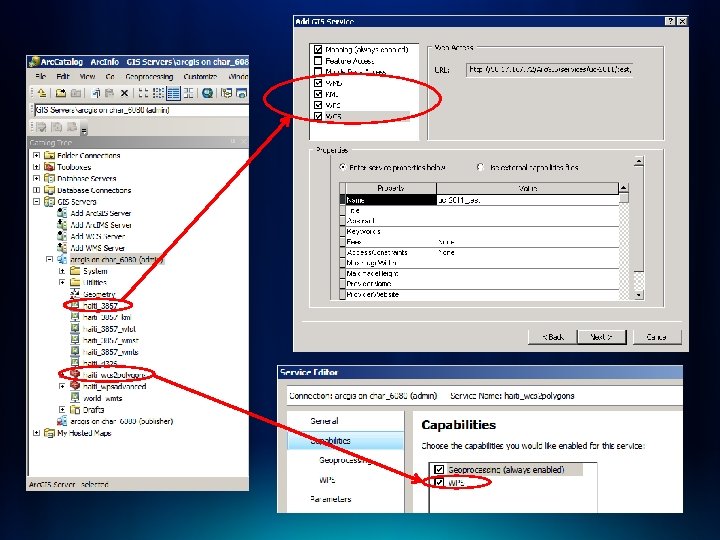720x540 pixels.
Task: Uncheck the WFS capability checkbox
Action: coord(318,105)
